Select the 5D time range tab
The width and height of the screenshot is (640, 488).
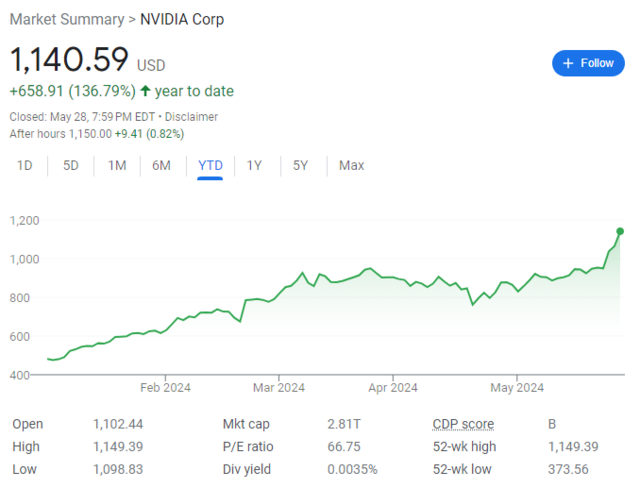(x=71, y=166)
